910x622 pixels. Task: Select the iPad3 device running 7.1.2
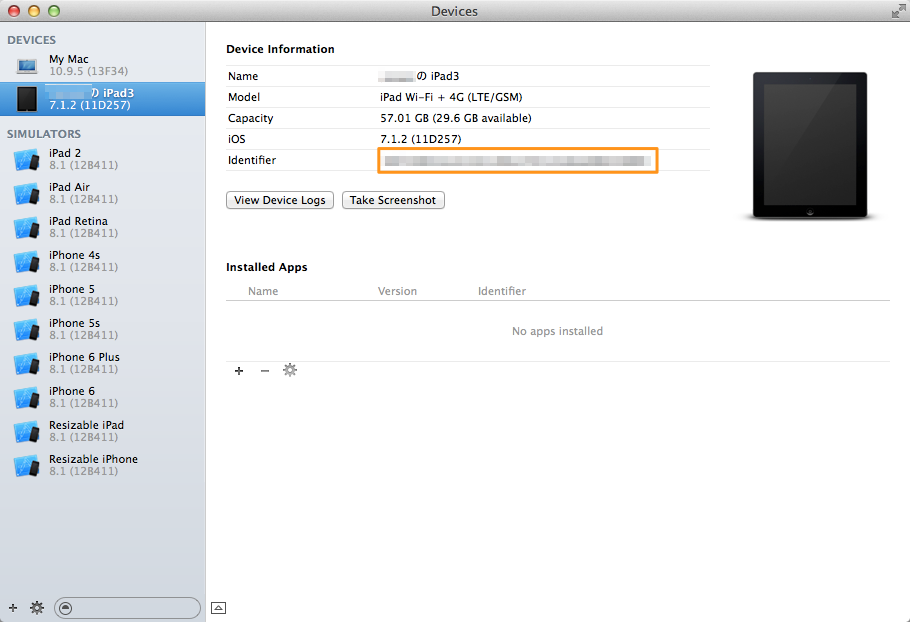tap(102, 99)
